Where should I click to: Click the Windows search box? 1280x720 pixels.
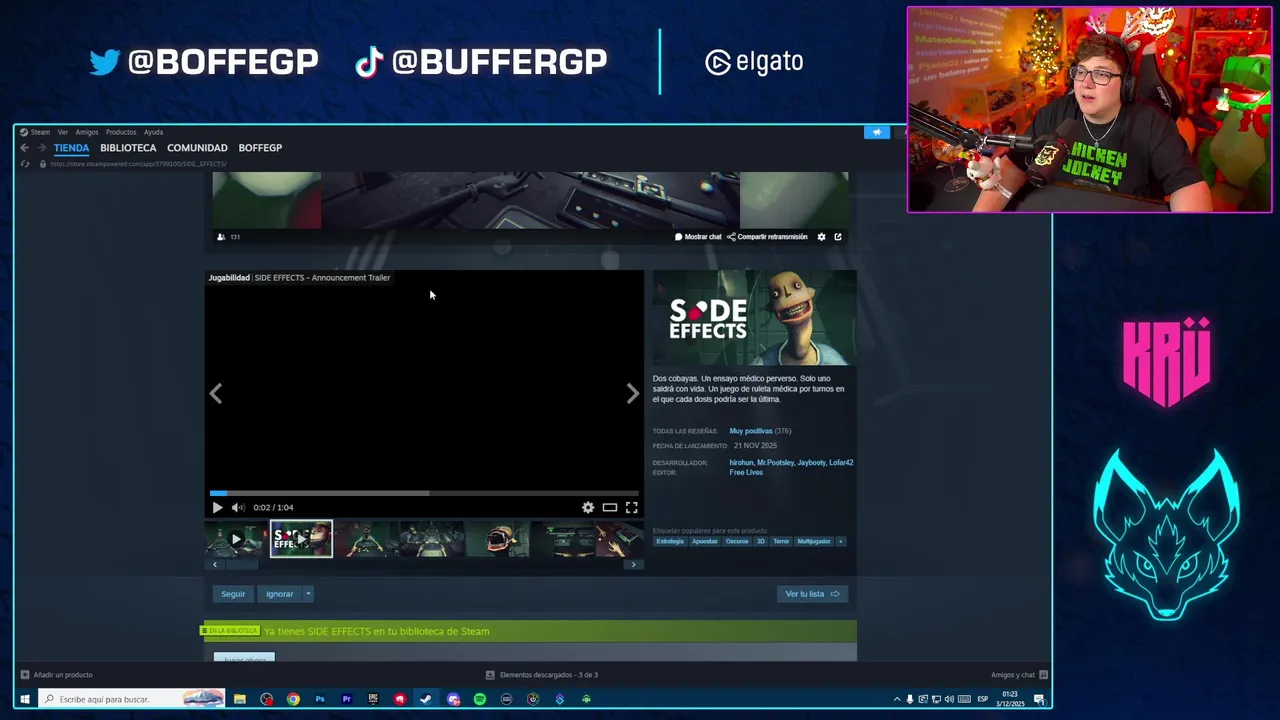pos(132,699)
